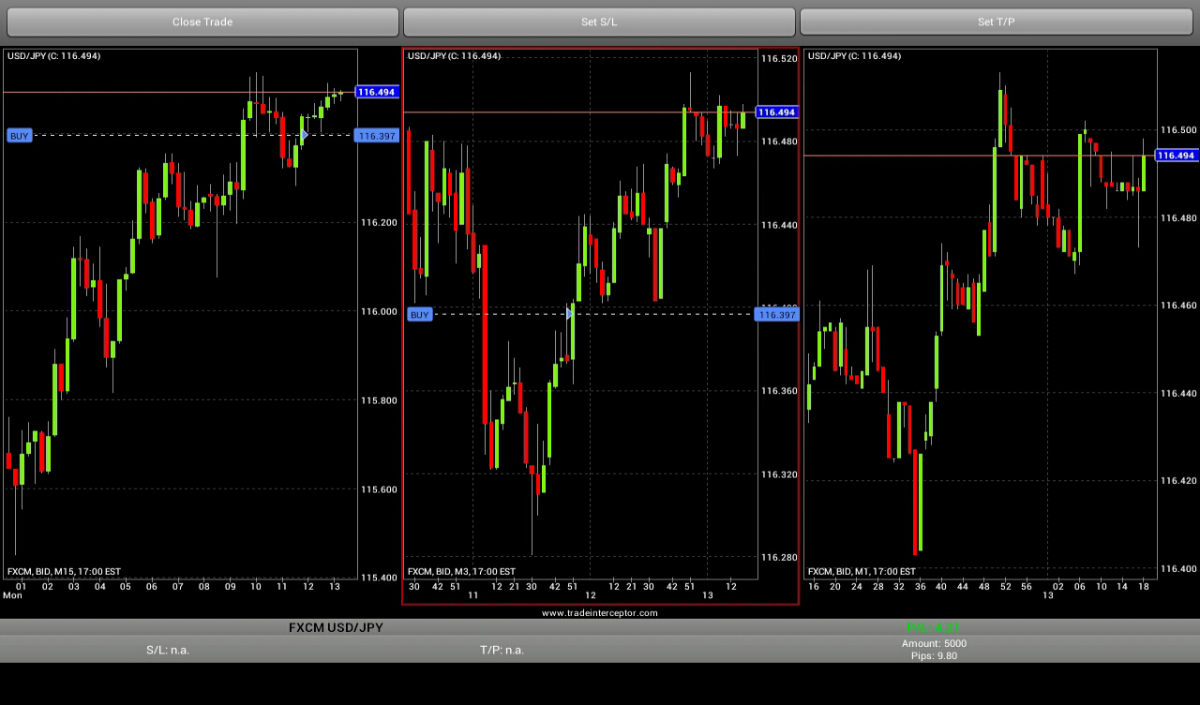Click the blue entry triangle marker on M3 chart
This screenshot has width=1200, height=705.
pos(570,314)
